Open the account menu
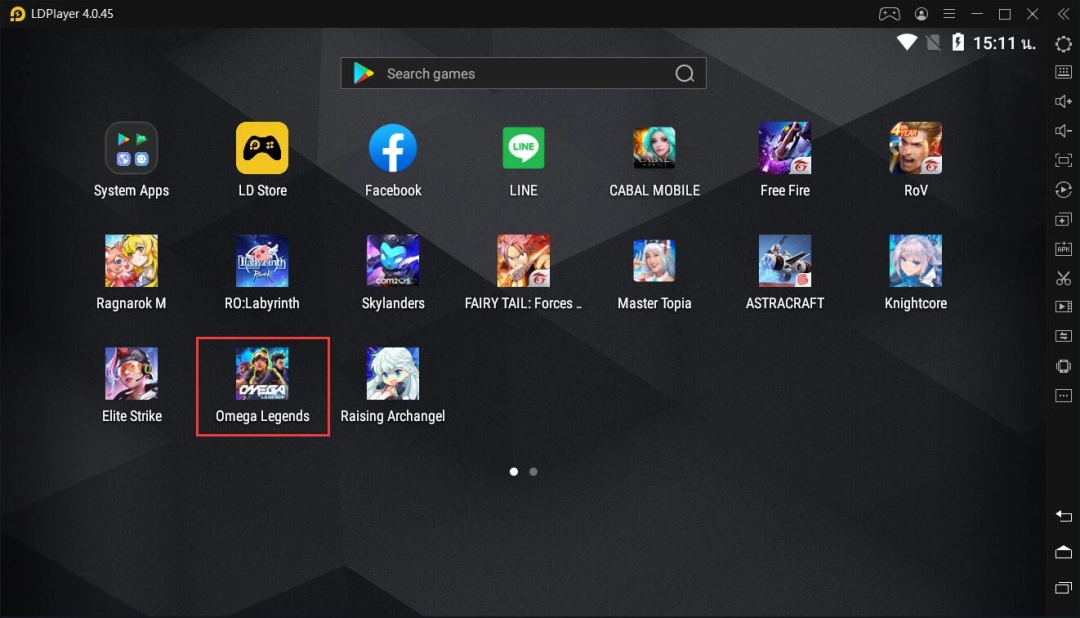Screen dimensions: 1080x618 (x=921, y=14)
